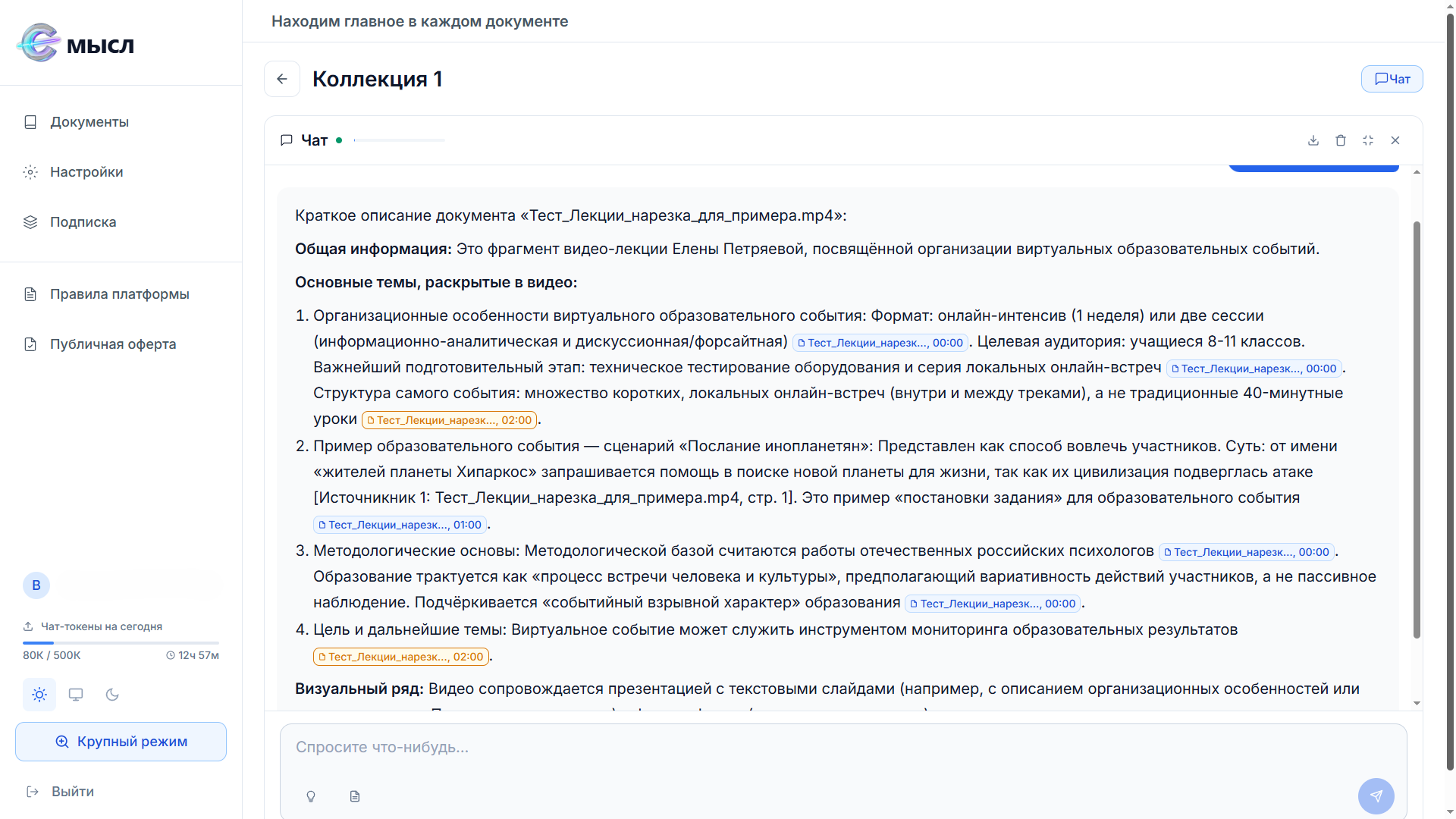Select system theme monitor icon

click(x=76, y=695)
